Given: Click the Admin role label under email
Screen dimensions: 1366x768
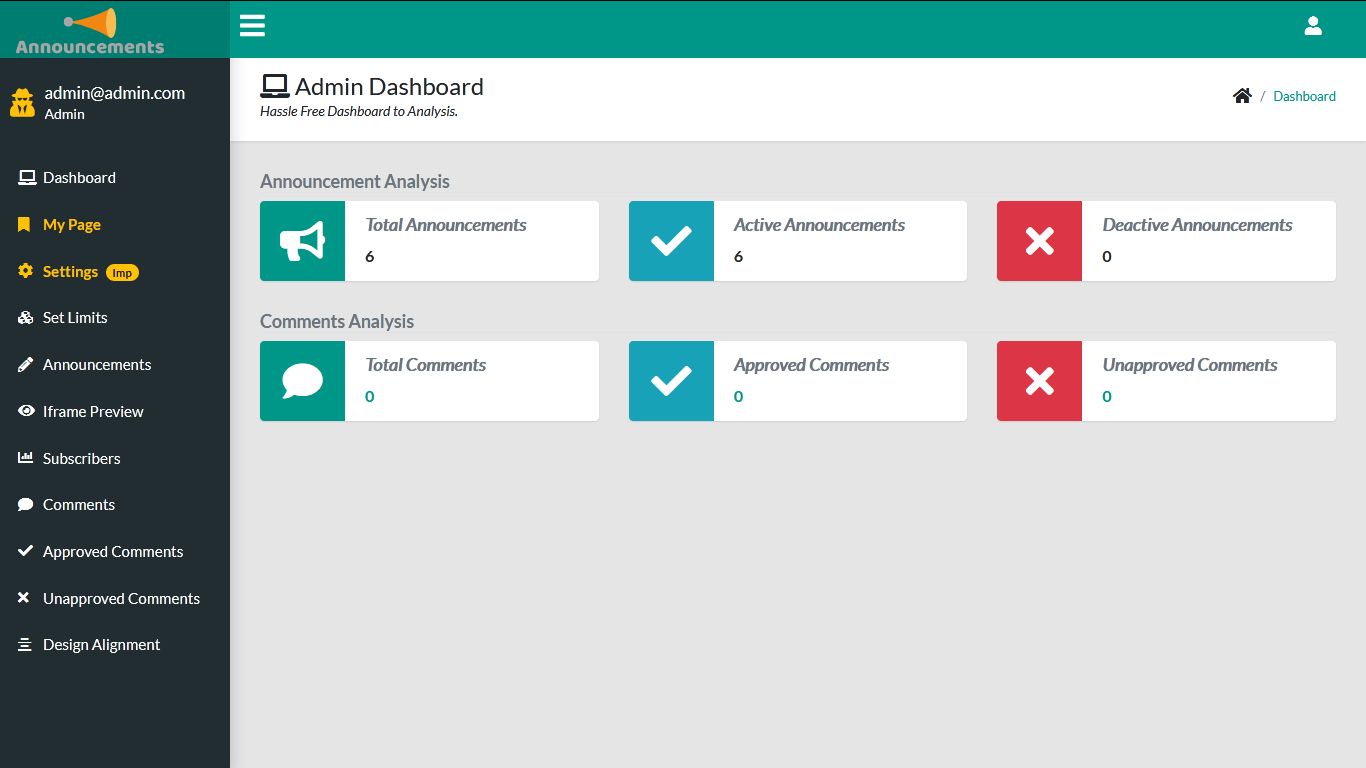Looking at the screenshot, I should [65, 114].
